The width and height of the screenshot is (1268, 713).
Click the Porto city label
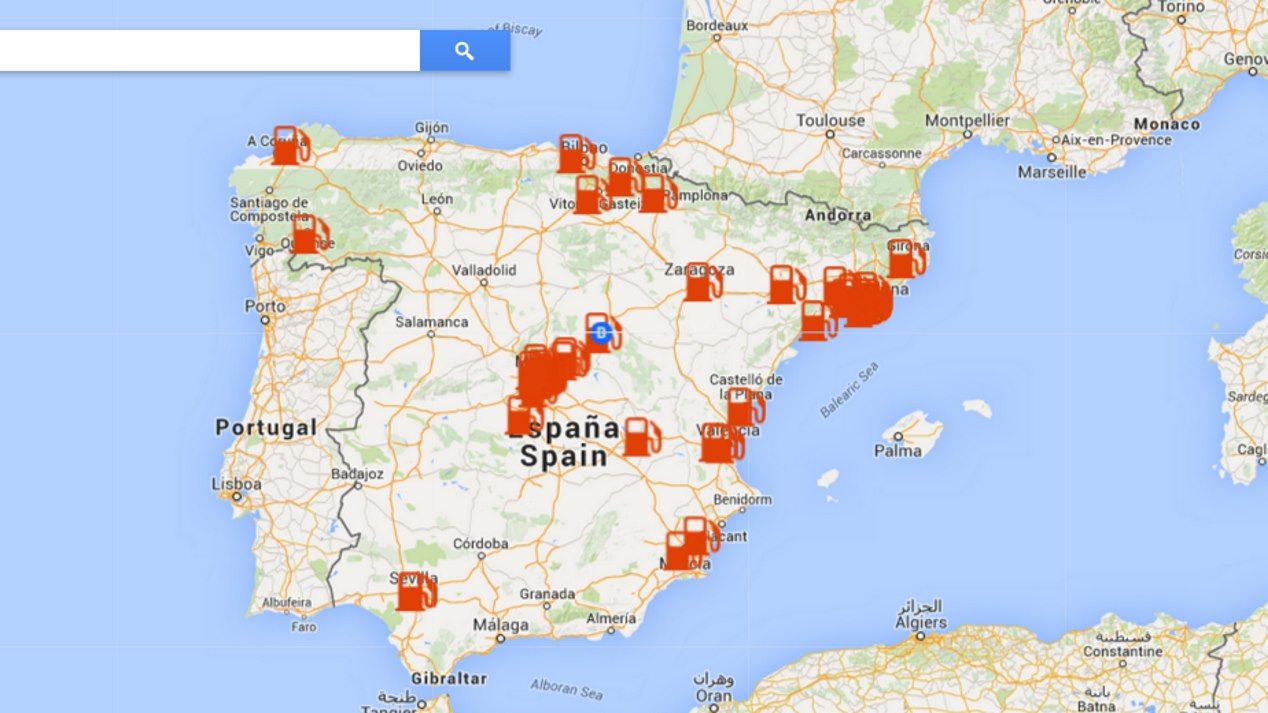click(265, 307)
